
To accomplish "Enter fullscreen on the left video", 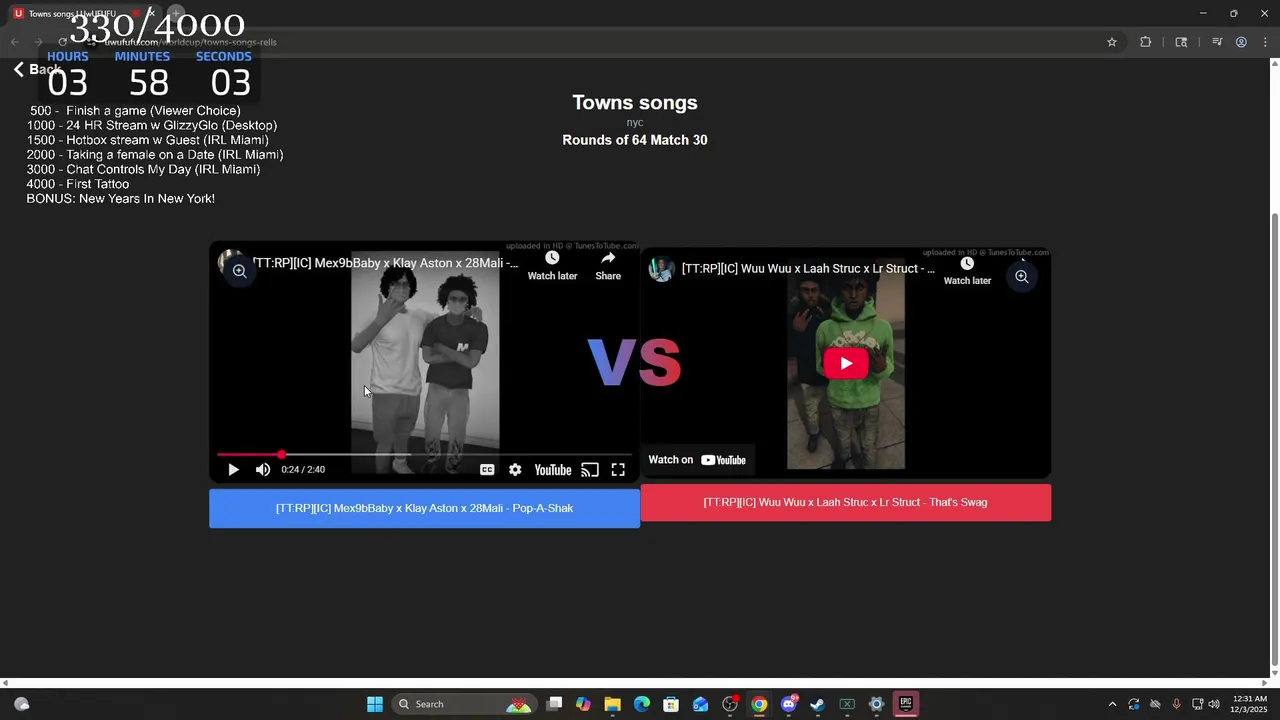I will [618, 470].
